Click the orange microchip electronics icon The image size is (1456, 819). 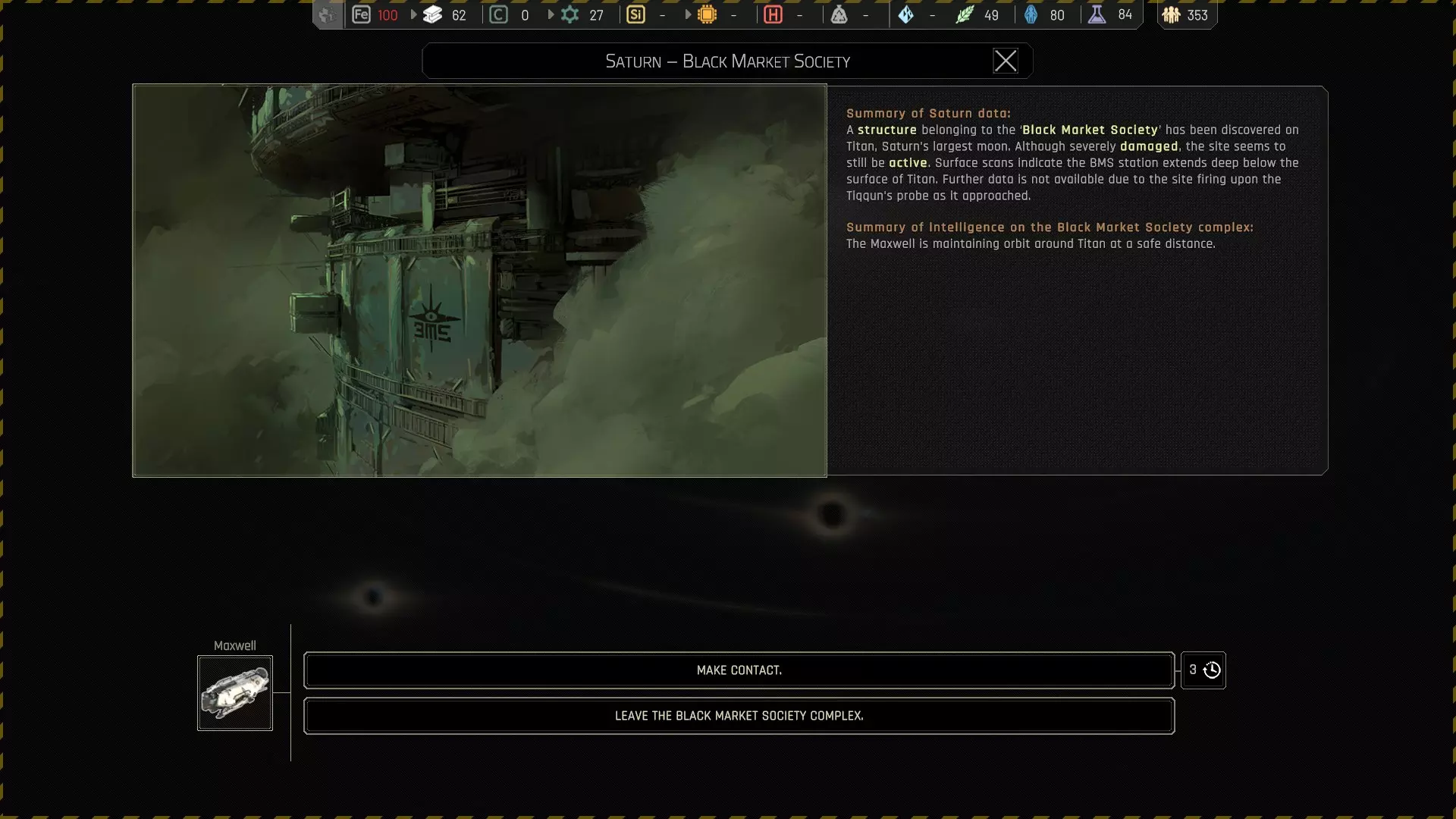coord(707,14)
